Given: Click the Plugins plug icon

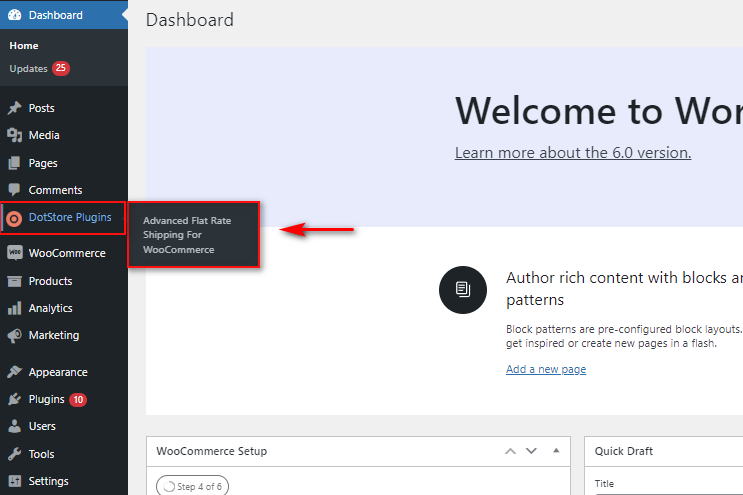Looking at the screenshot, I should coord(15,399).
